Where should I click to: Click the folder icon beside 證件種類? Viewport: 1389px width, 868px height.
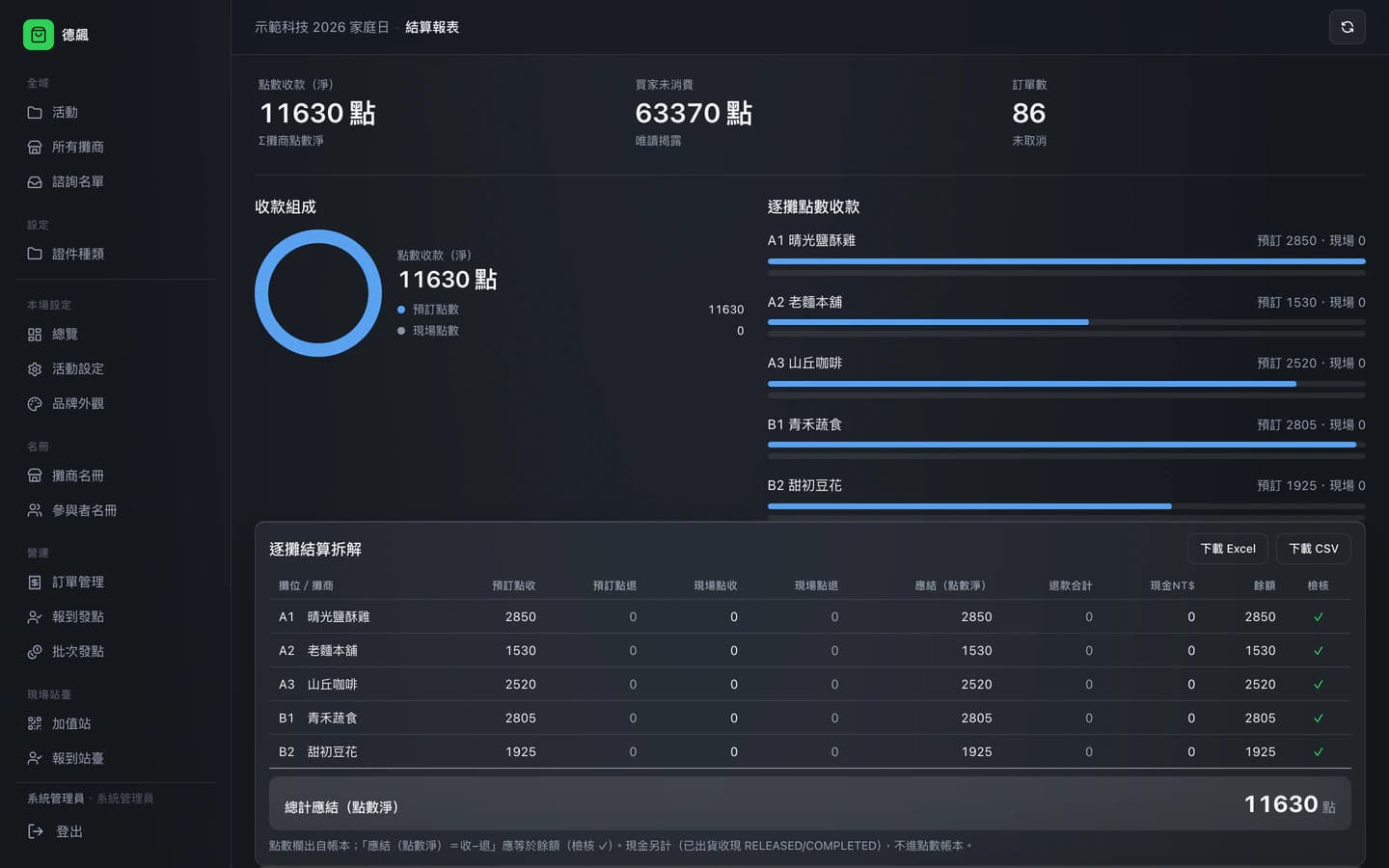point(35,254)
